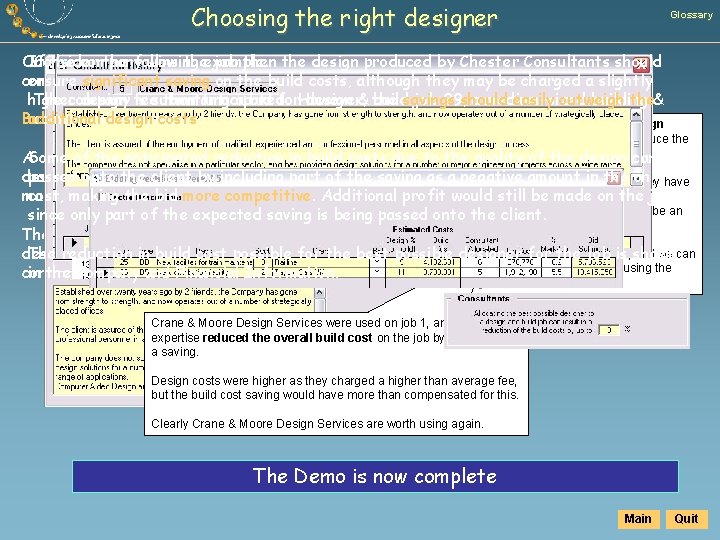Open Bid dropdown in the Railine job row
The width and height of the screenshot is (720, 540).
(377, 262)
